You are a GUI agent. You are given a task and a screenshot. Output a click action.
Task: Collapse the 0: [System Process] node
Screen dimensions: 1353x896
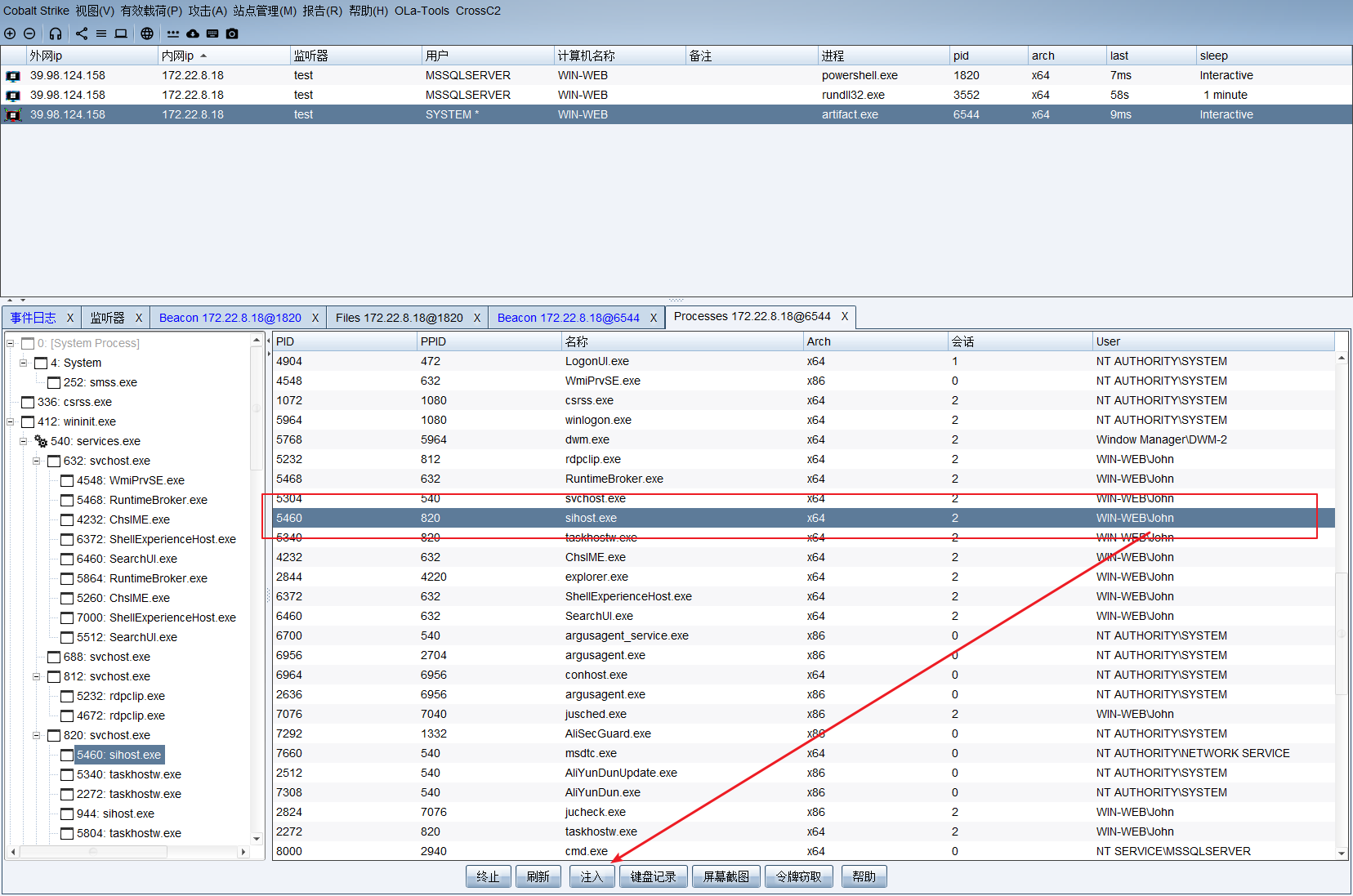(x=11, y=343)
